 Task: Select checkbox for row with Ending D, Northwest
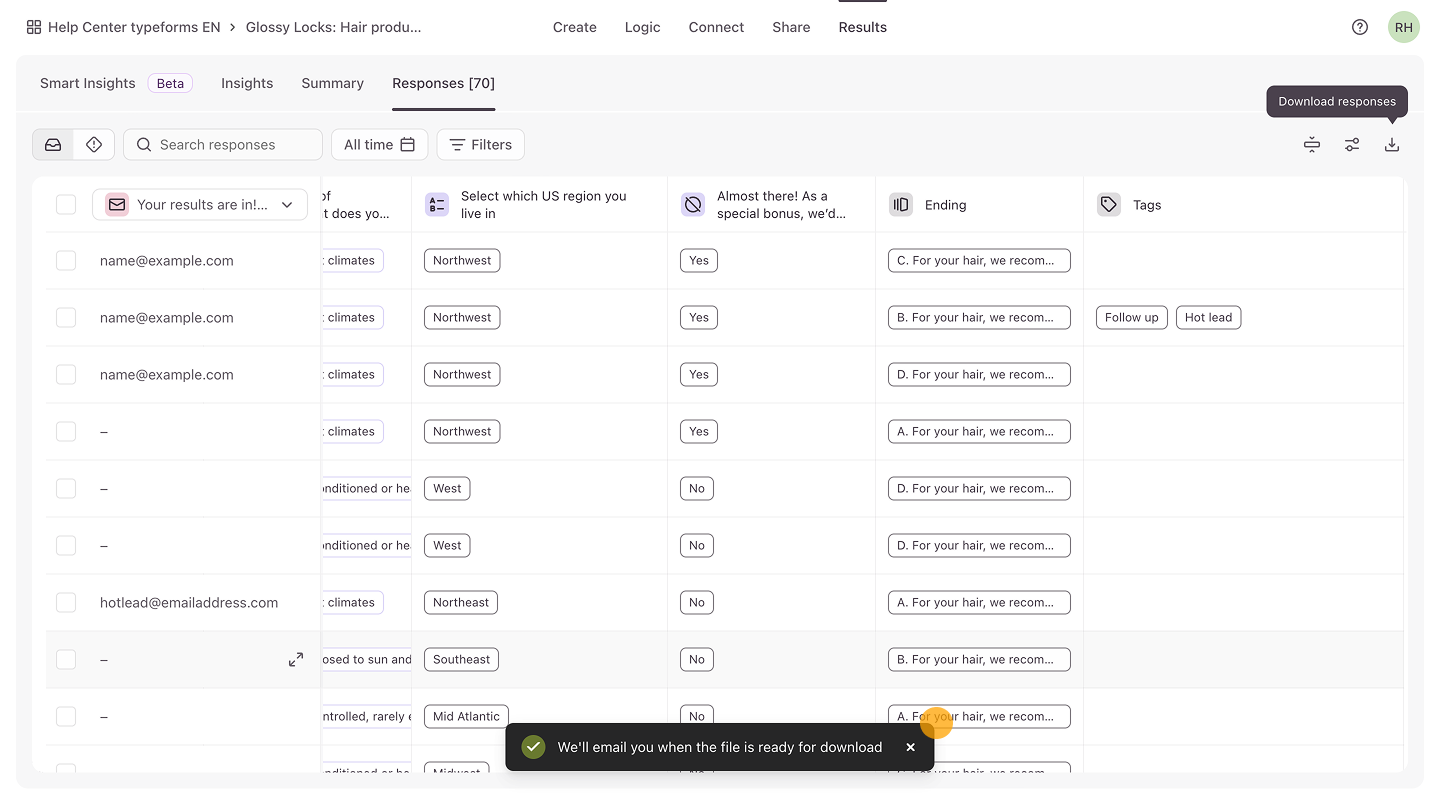coord(66,375)
